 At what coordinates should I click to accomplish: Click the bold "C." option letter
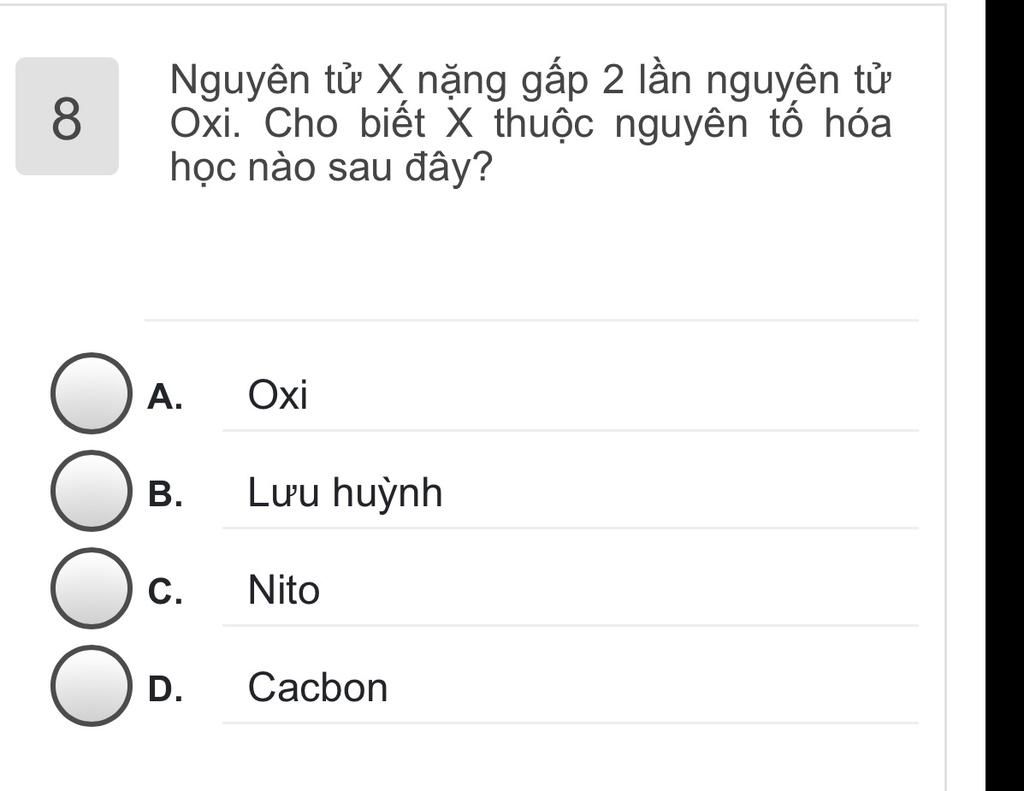(165, 592)
